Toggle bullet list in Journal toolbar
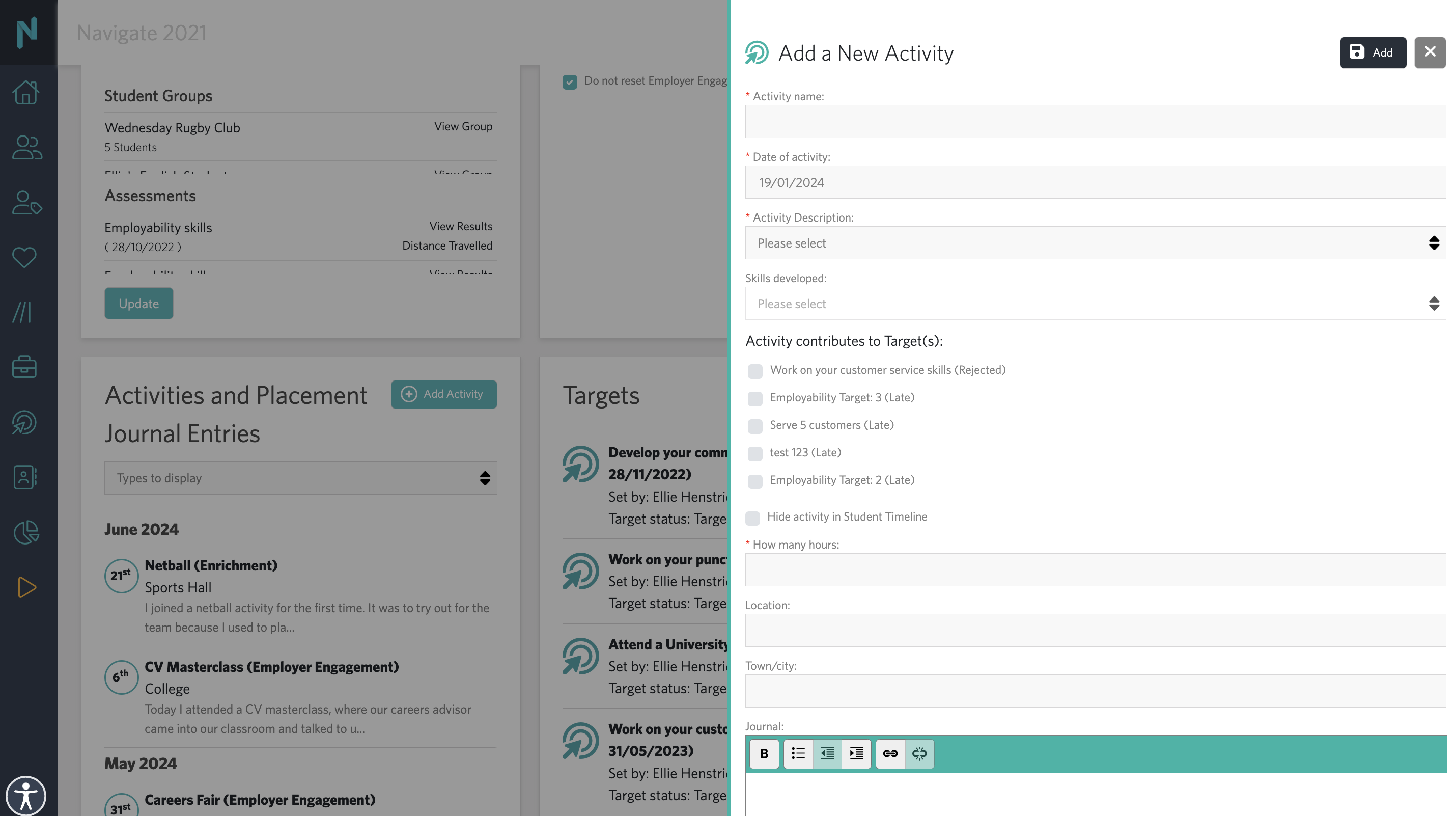 coord(798,753)
